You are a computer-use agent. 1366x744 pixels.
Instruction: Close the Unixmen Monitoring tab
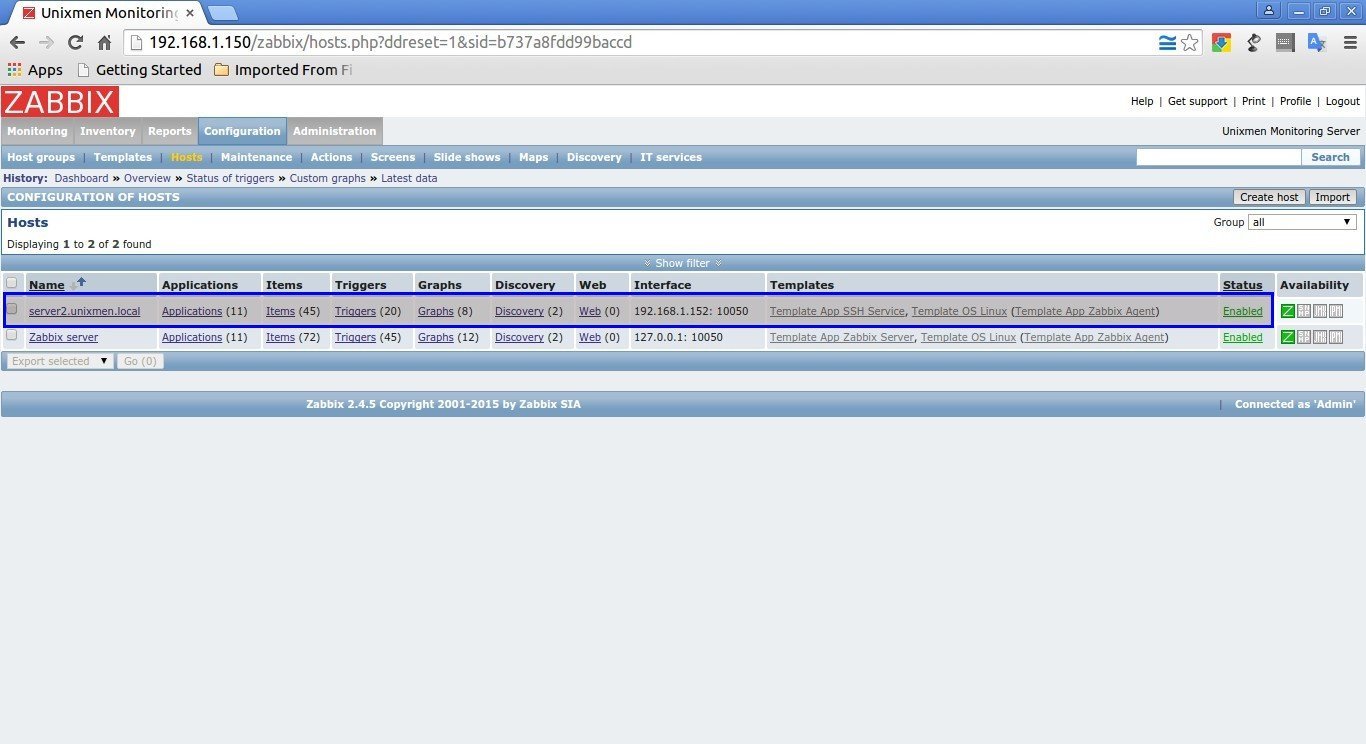click(x=190, y=13)
